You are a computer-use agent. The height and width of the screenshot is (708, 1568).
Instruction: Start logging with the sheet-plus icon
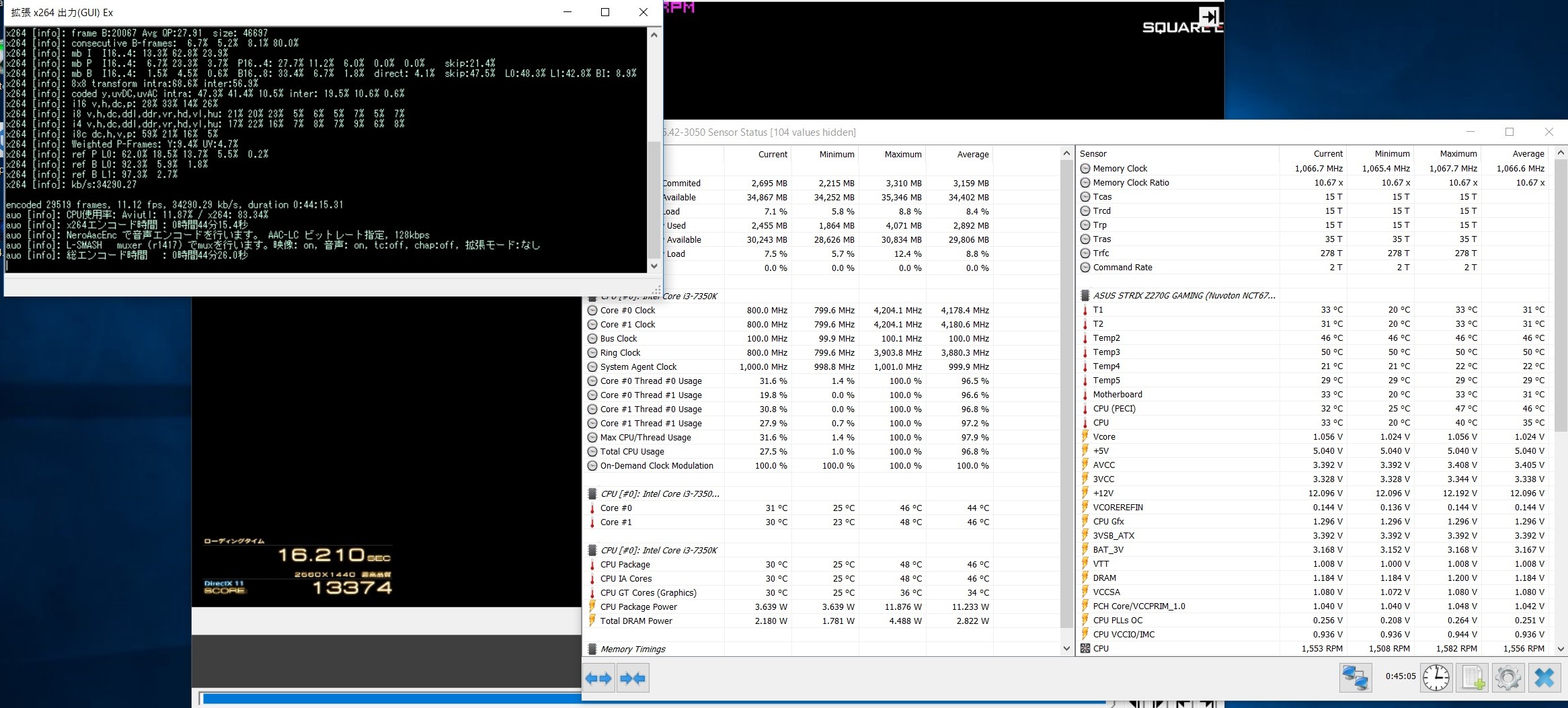(x=1473, y=677)
